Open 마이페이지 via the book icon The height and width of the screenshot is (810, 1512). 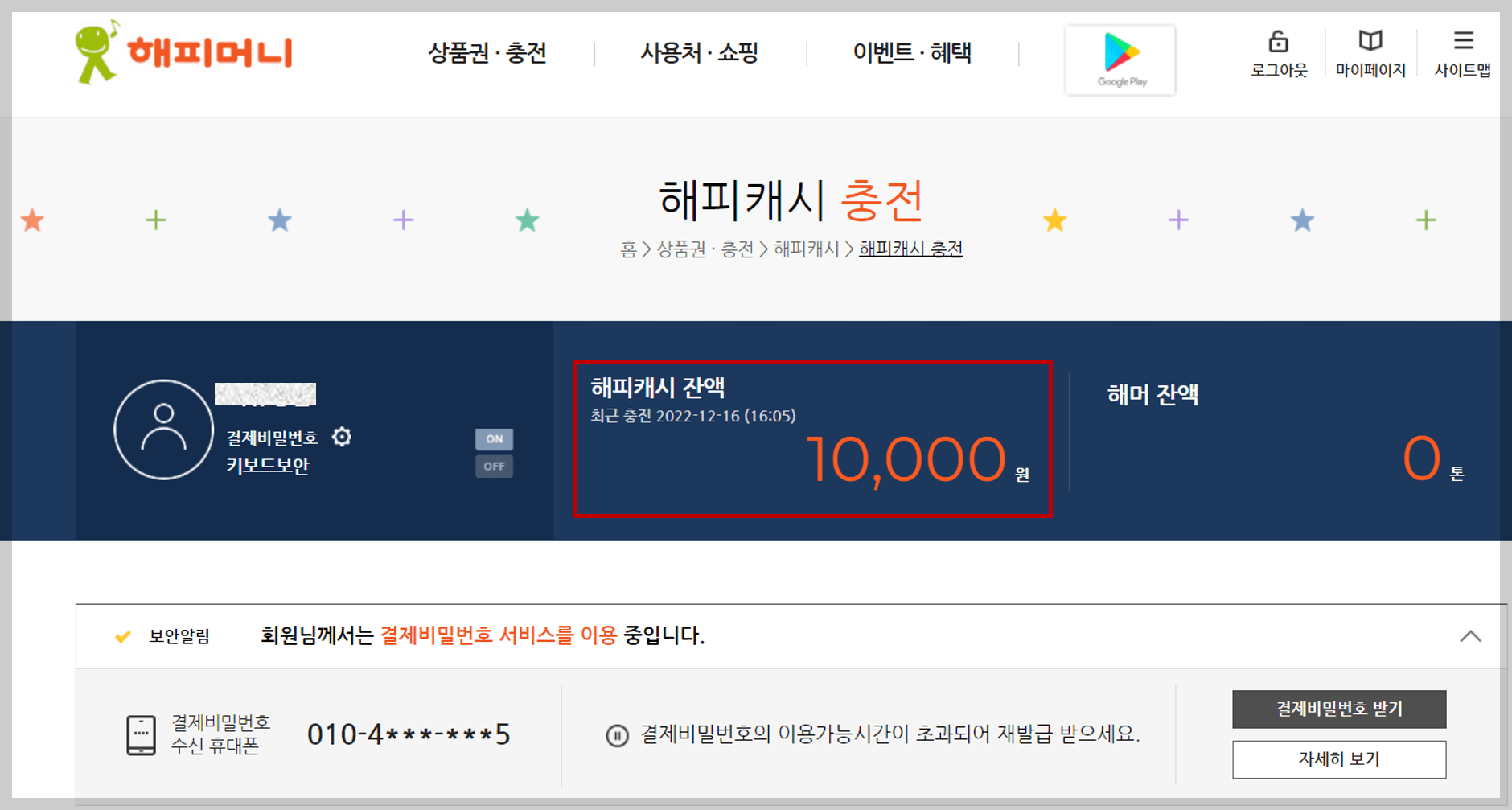[x=1370, y=40]
